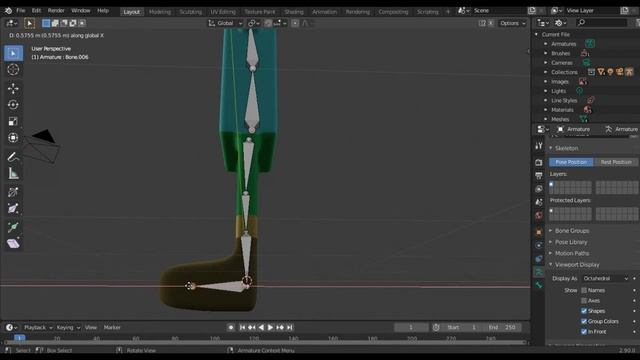Select the Select Box tool
This screenshot has width=640, height=360.
tap(13, 53)
